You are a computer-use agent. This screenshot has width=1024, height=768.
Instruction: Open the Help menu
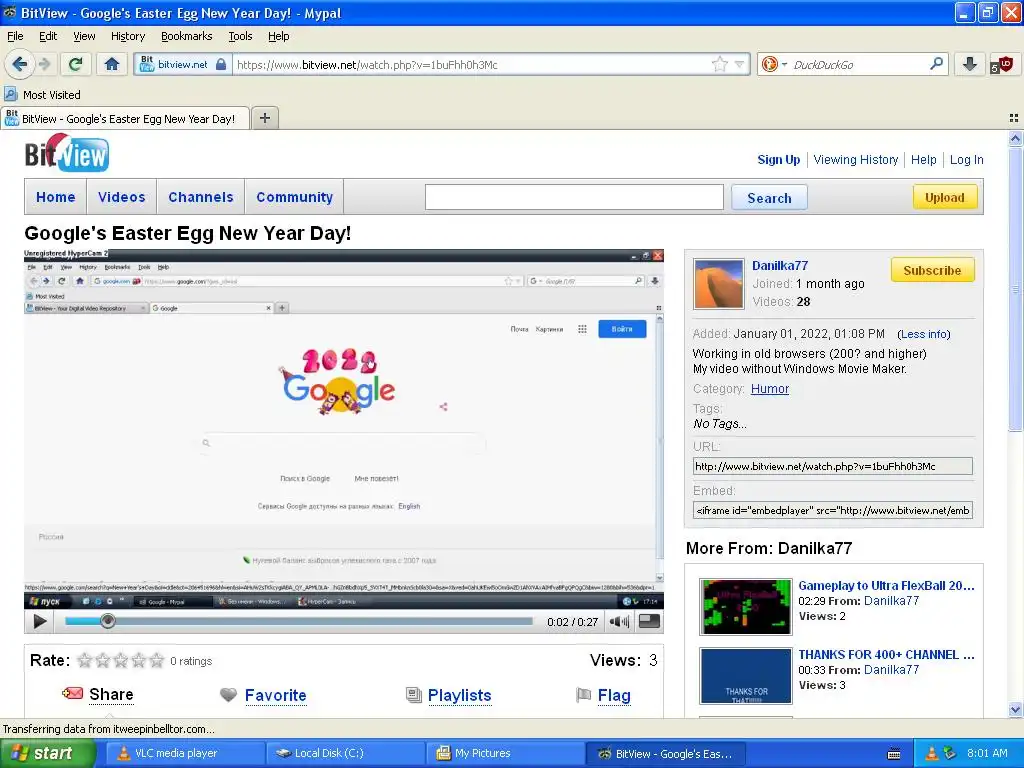click(x=278, y=36)
